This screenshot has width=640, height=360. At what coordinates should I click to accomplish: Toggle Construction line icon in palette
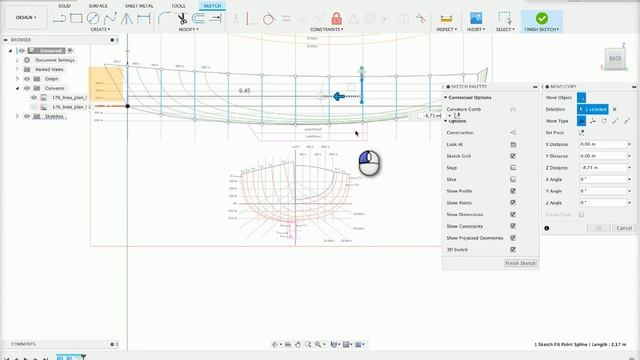513,133
